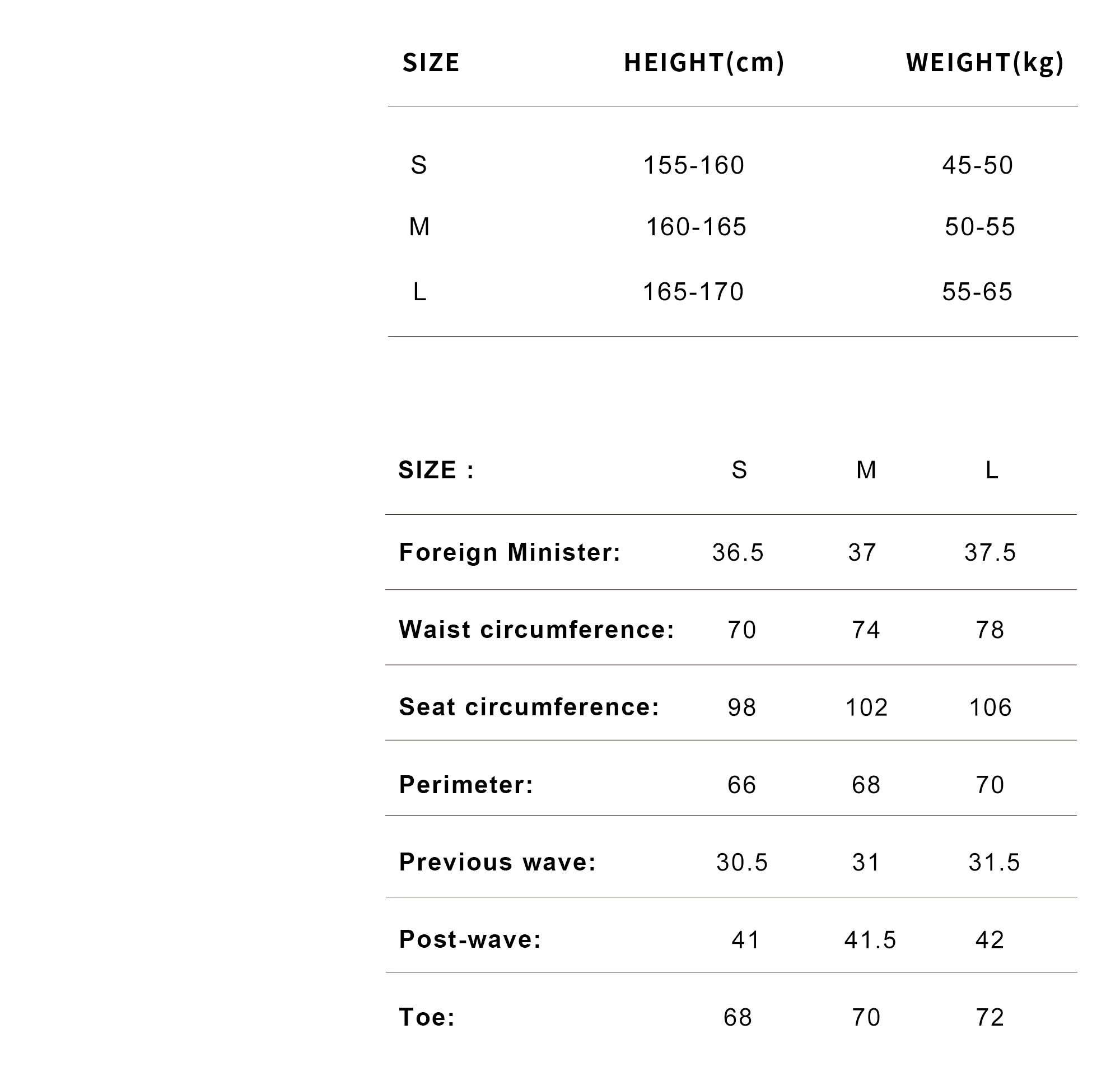Click the 41.5 Post-wave value
The width and height of the screenshot is (1120, 1071).
click(870, 940)
